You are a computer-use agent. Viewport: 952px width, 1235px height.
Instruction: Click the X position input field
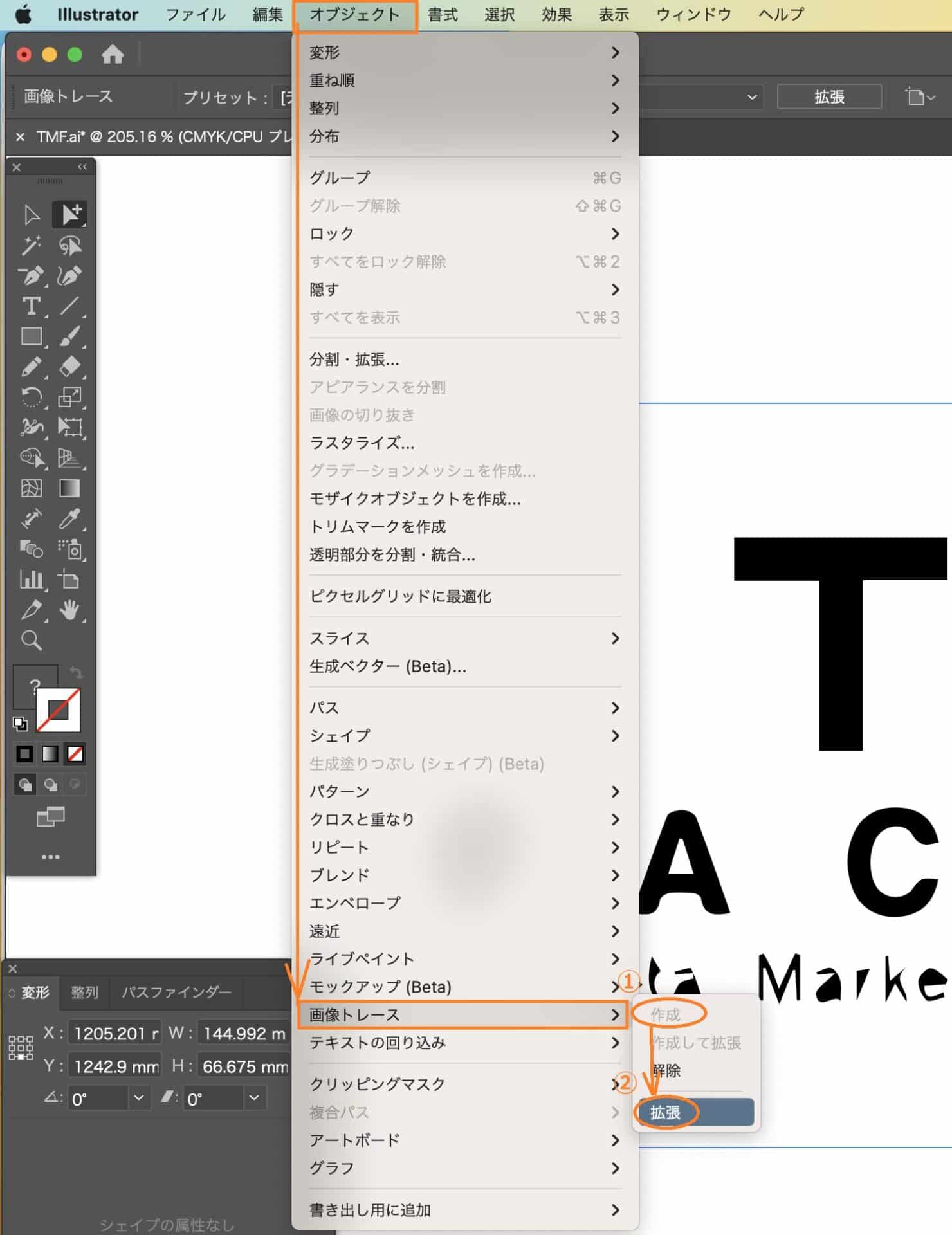click(114, 1034)
